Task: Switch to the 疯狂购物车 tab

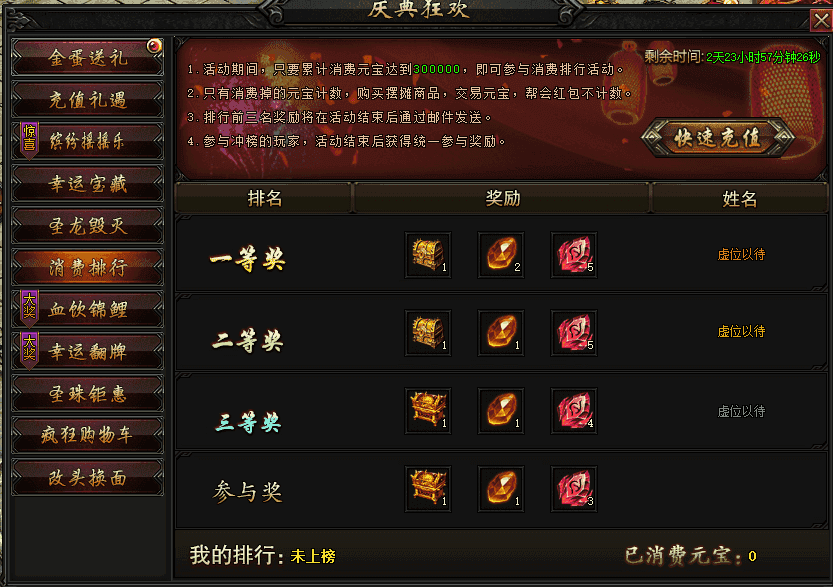Action: click(88, 435)
